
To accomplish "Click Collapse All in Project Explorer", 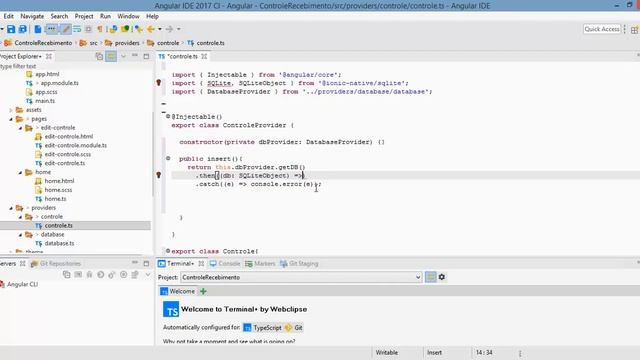I will pyautogui.click(x=99, y=56).
